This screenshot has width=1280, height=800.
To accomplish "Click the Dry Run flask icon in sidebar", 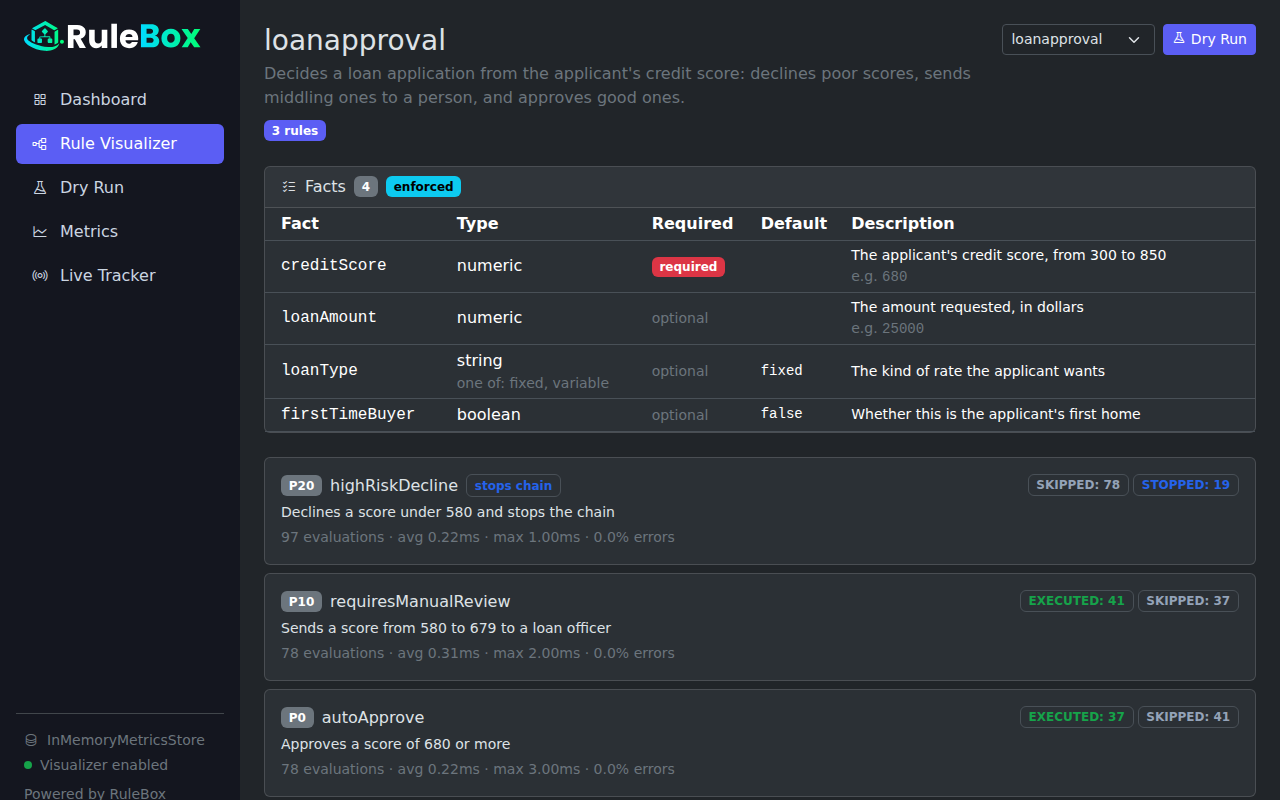I will coord(40,188).
